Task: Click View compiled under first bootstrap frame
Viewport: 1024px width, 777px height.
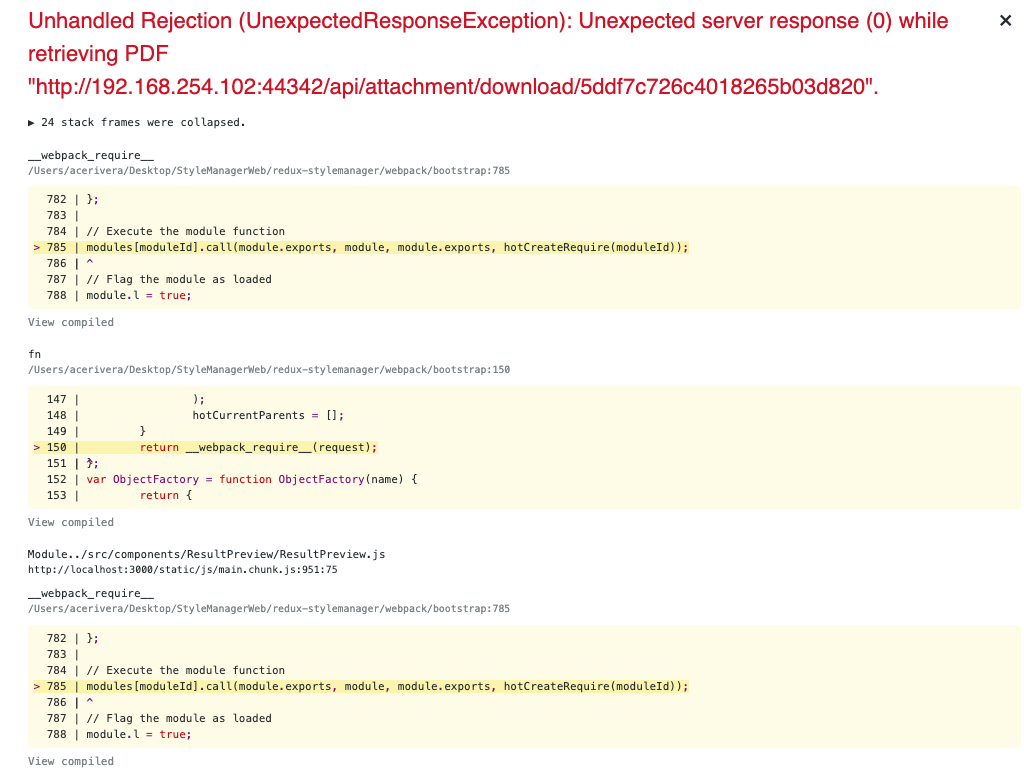Action: (70, 321)
